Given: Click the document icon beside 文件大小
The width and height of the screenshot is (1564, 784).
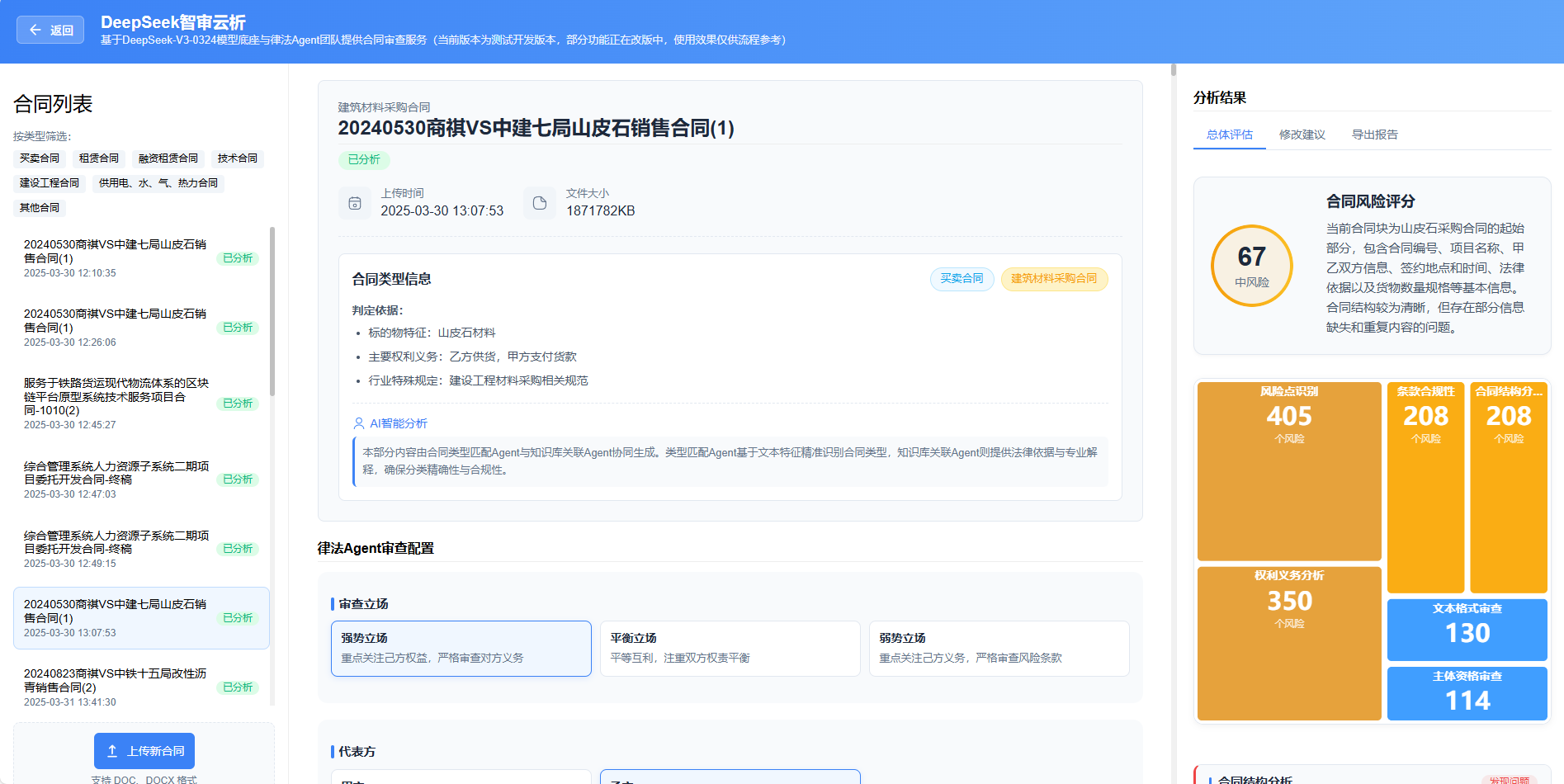Looking at the screenshot, I should (540, 202).
